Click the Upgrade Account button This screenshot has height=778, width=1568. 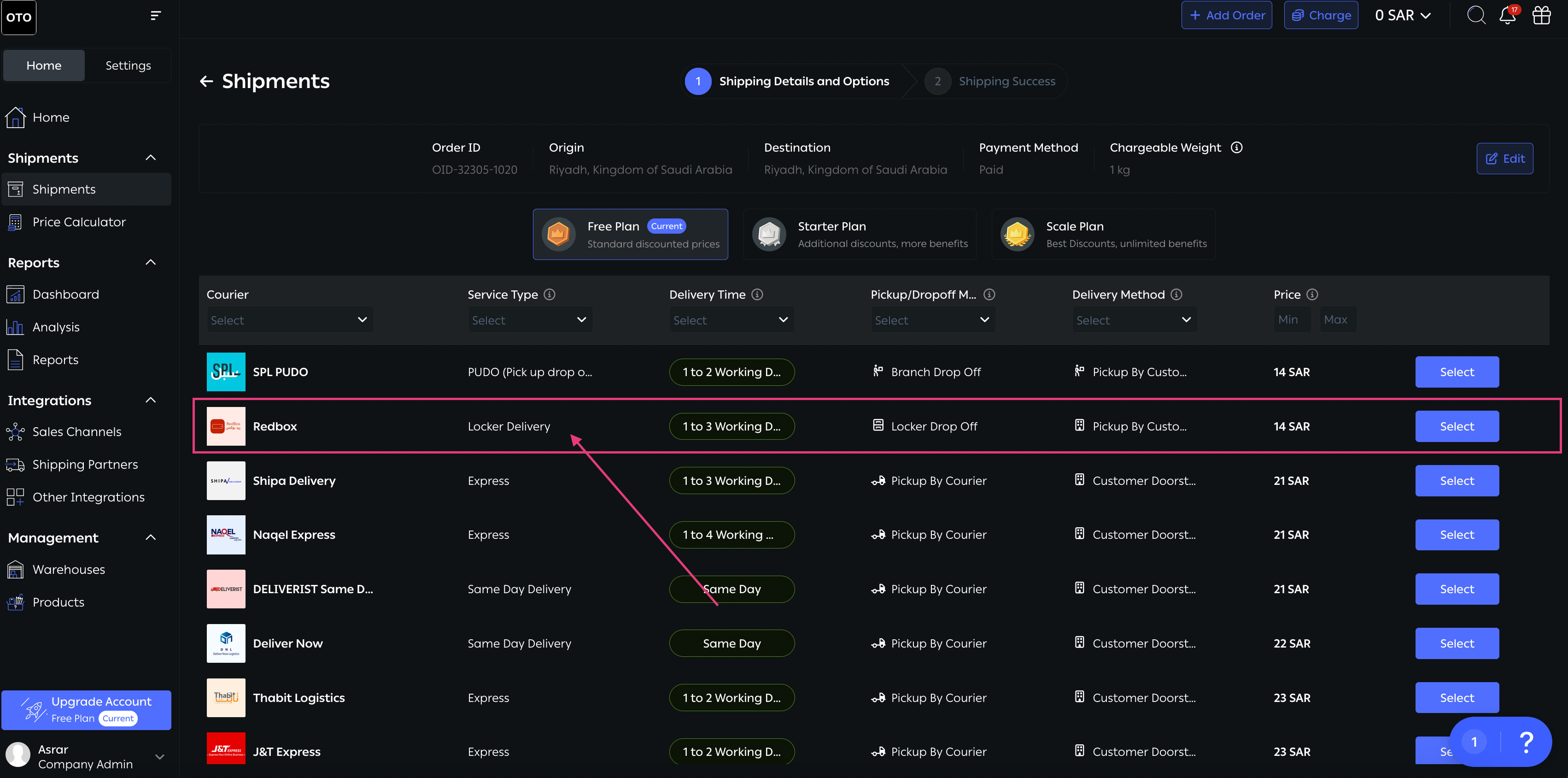coord(87,710)
